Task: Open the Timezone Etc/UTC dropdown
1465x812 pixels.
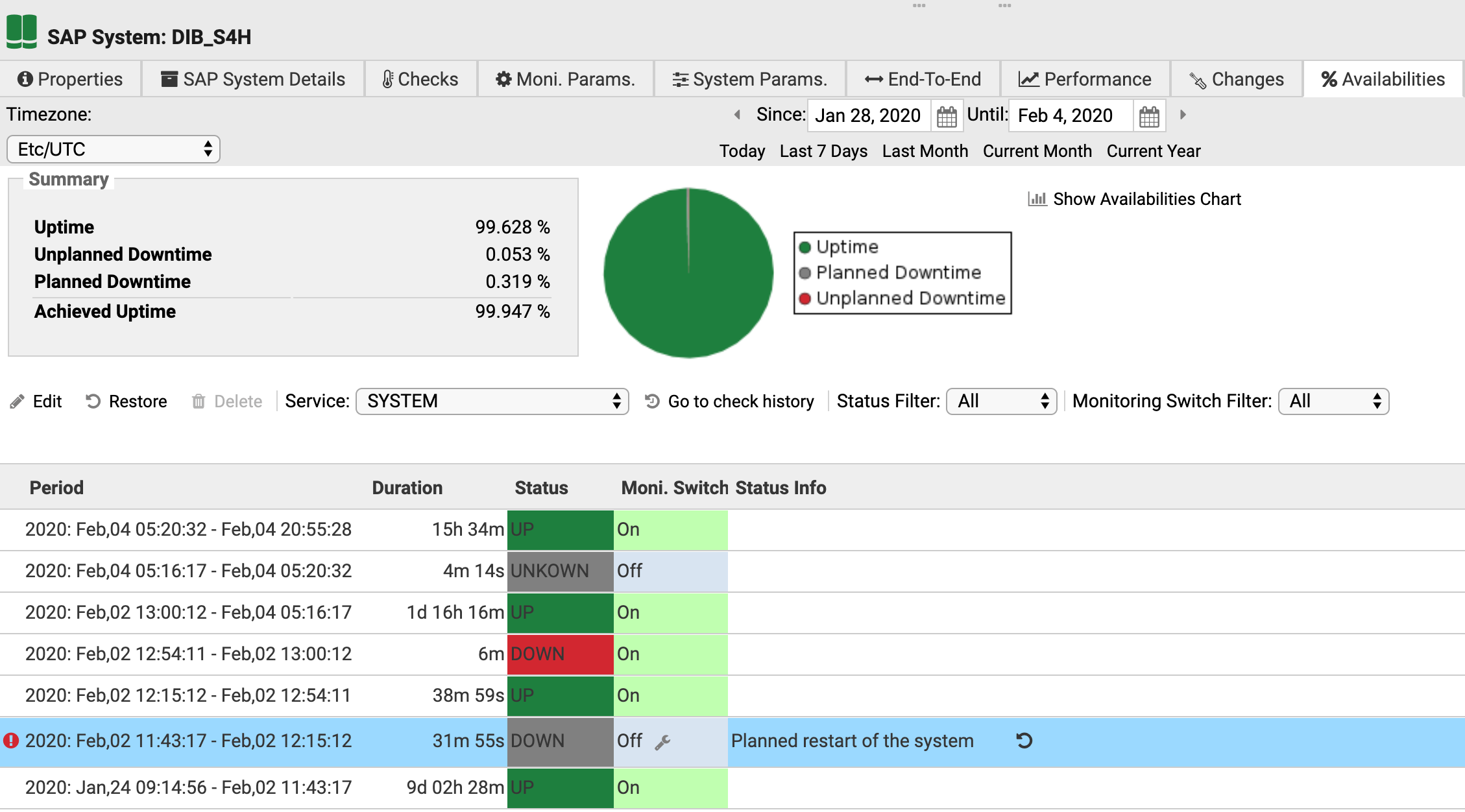Action: point(114,149)
